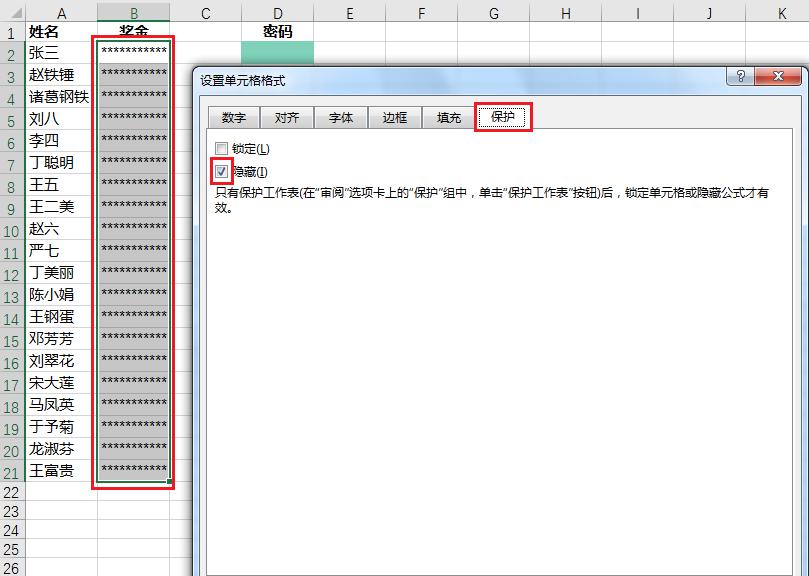The height and width of the screenshot is (576, 809).
Task: Select row 26 header
Action: (x=12, y=568)
